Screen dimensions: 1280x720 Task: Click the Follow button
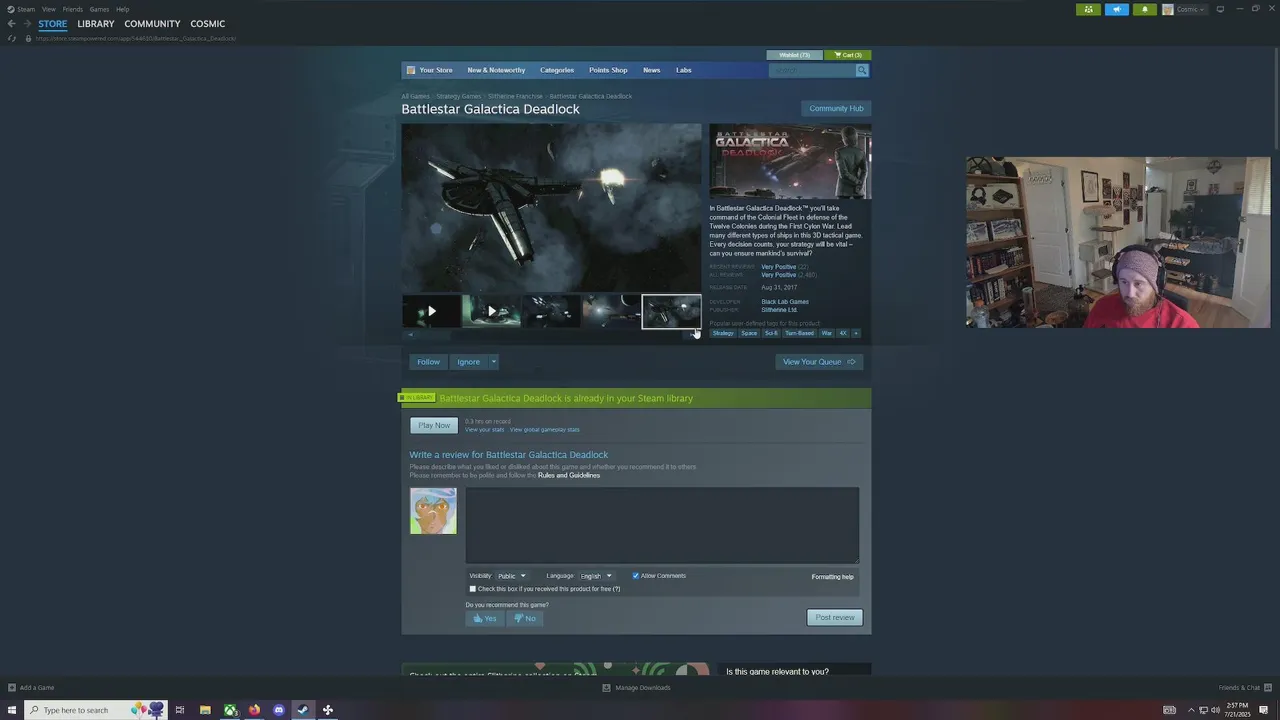428,362
